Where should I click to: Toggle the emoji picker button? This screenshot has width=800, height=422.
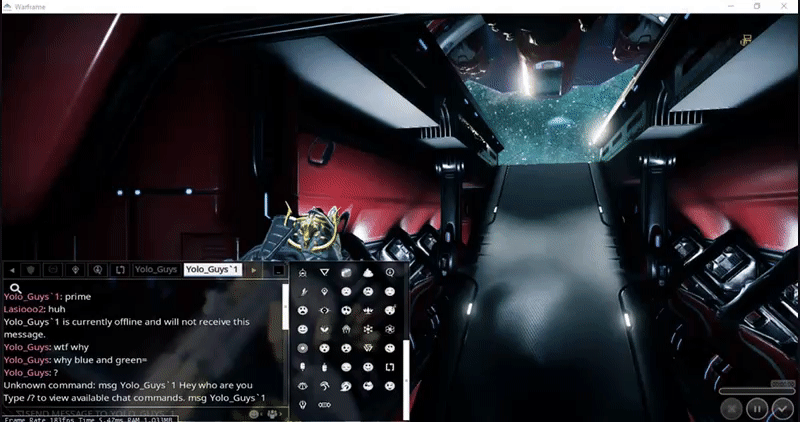click(254, 414)
